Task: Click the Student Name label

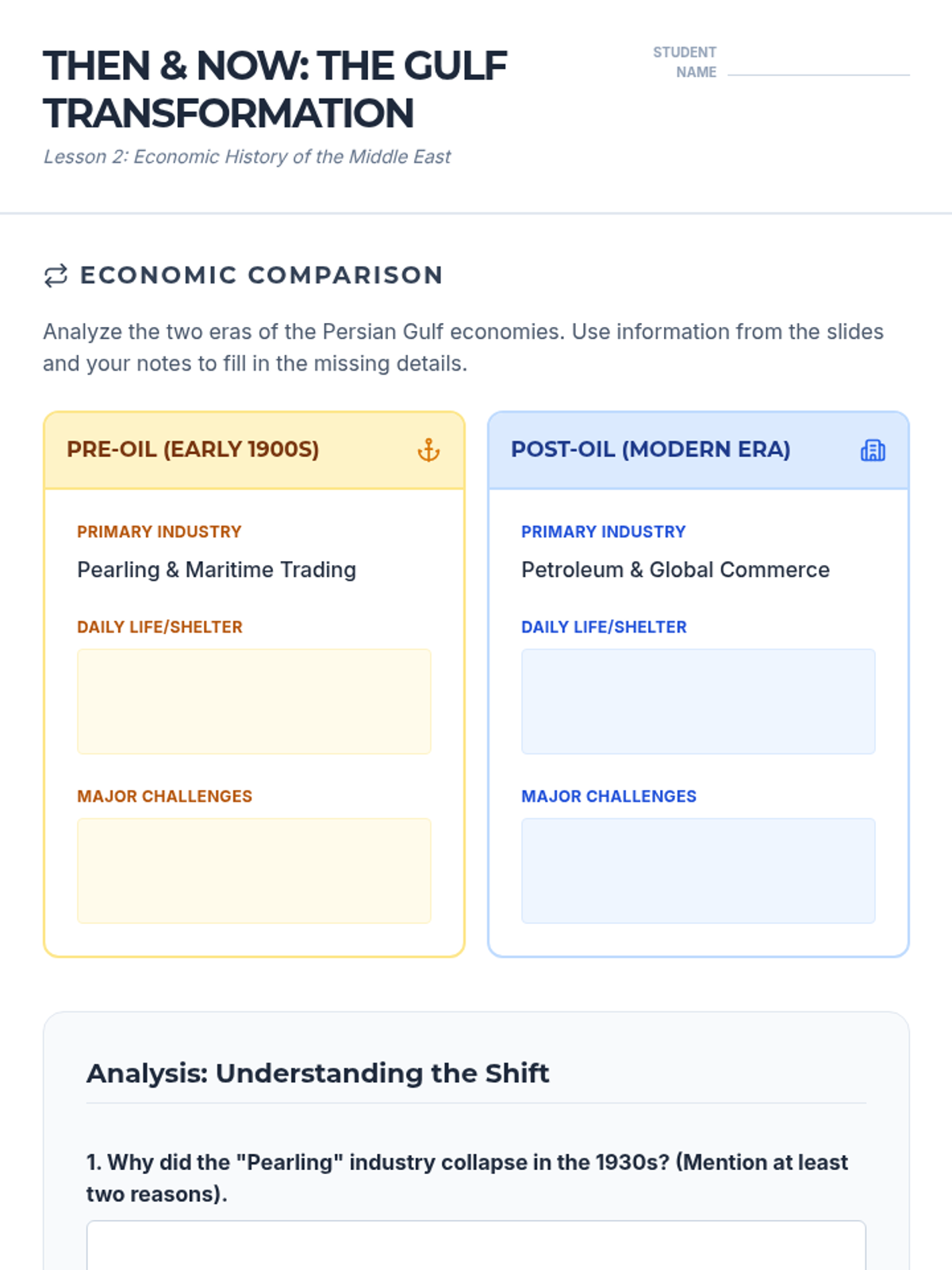Action: [x=685, y=62]
